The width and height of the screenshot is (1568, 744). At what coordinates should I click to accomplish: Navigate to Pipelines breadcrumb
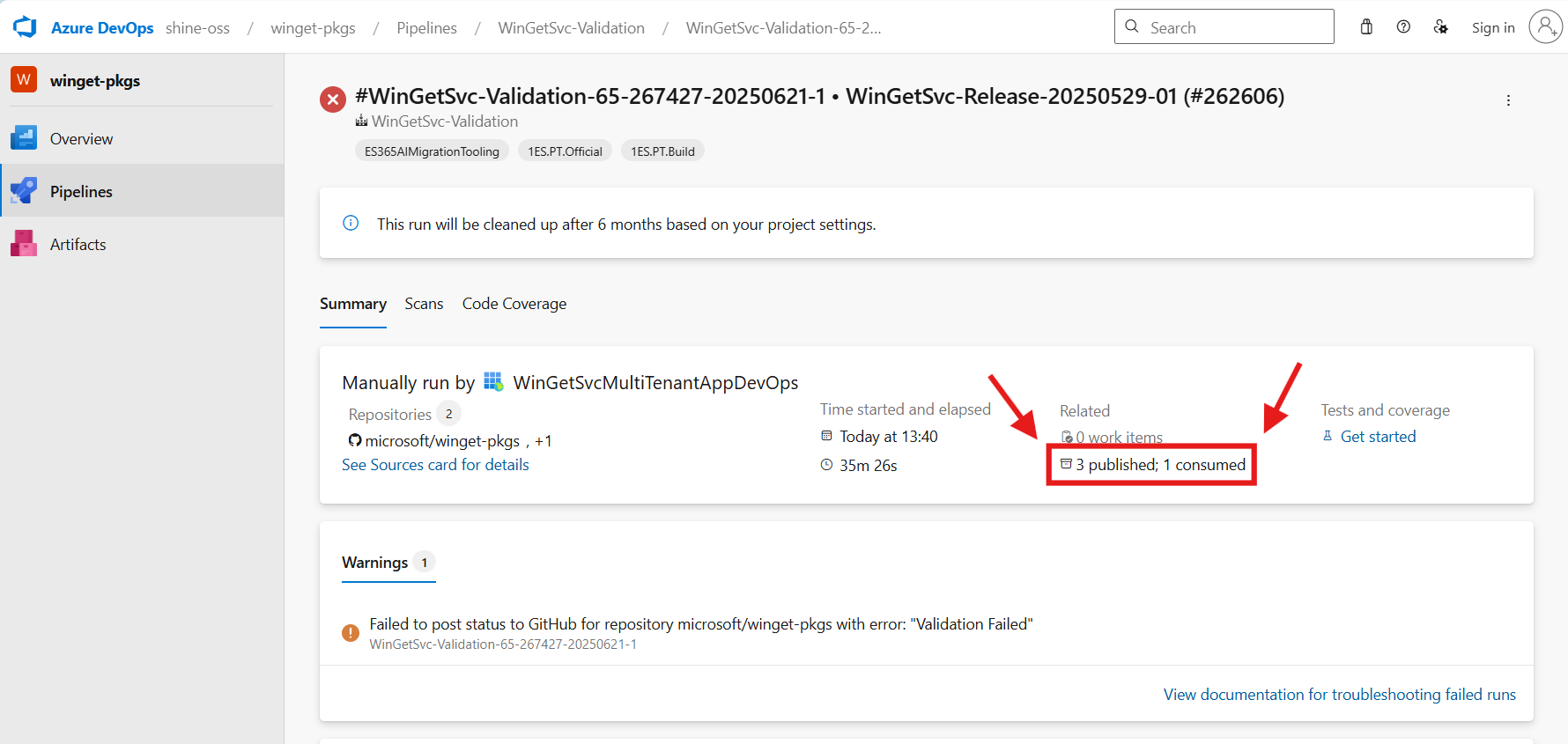point(426,28)
